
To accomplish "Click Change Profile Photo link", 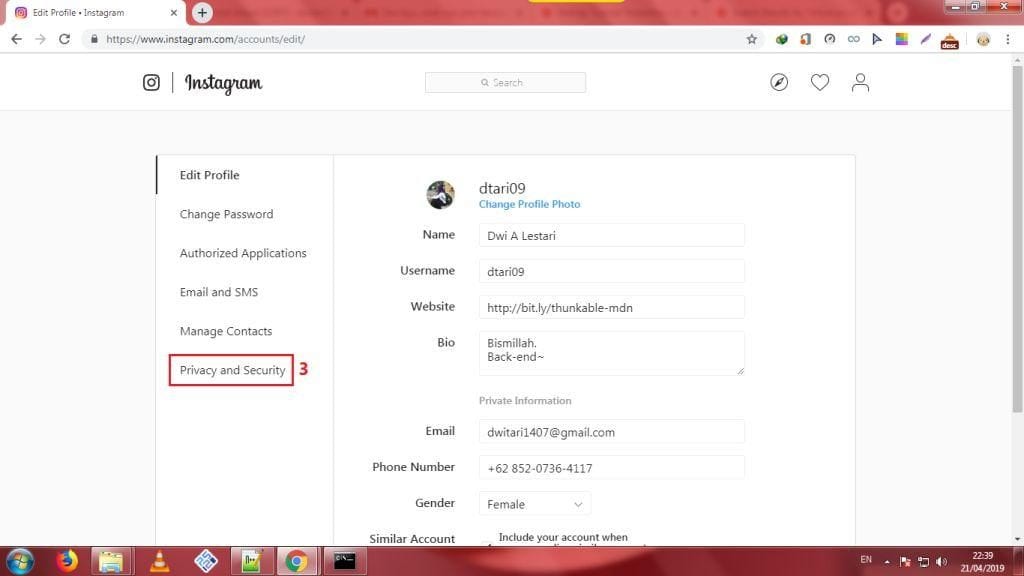I will (530, 204).
